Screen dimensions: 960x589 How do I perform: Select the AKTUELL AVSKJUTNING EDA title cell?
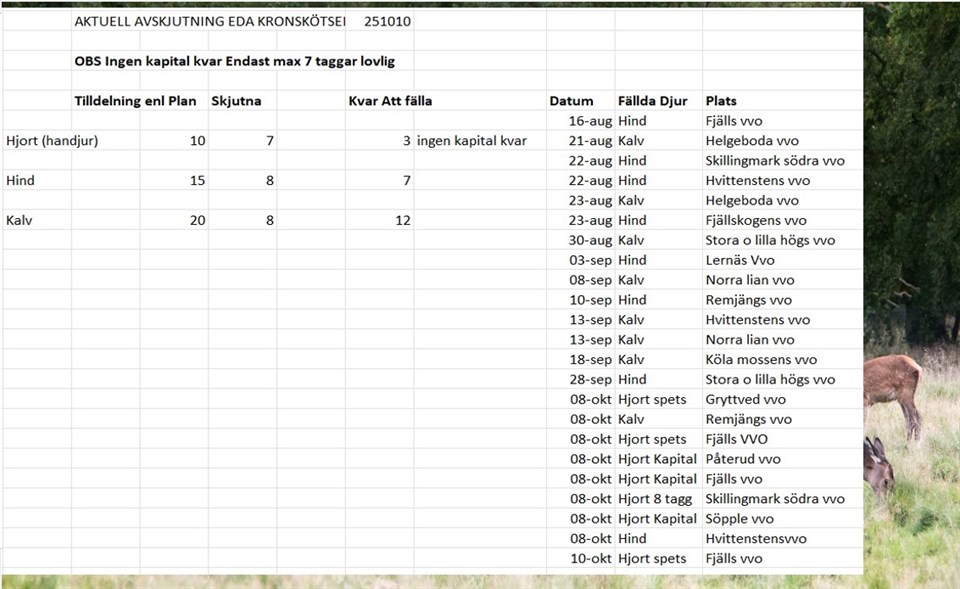pyautogui.click(x=208, y=21)
